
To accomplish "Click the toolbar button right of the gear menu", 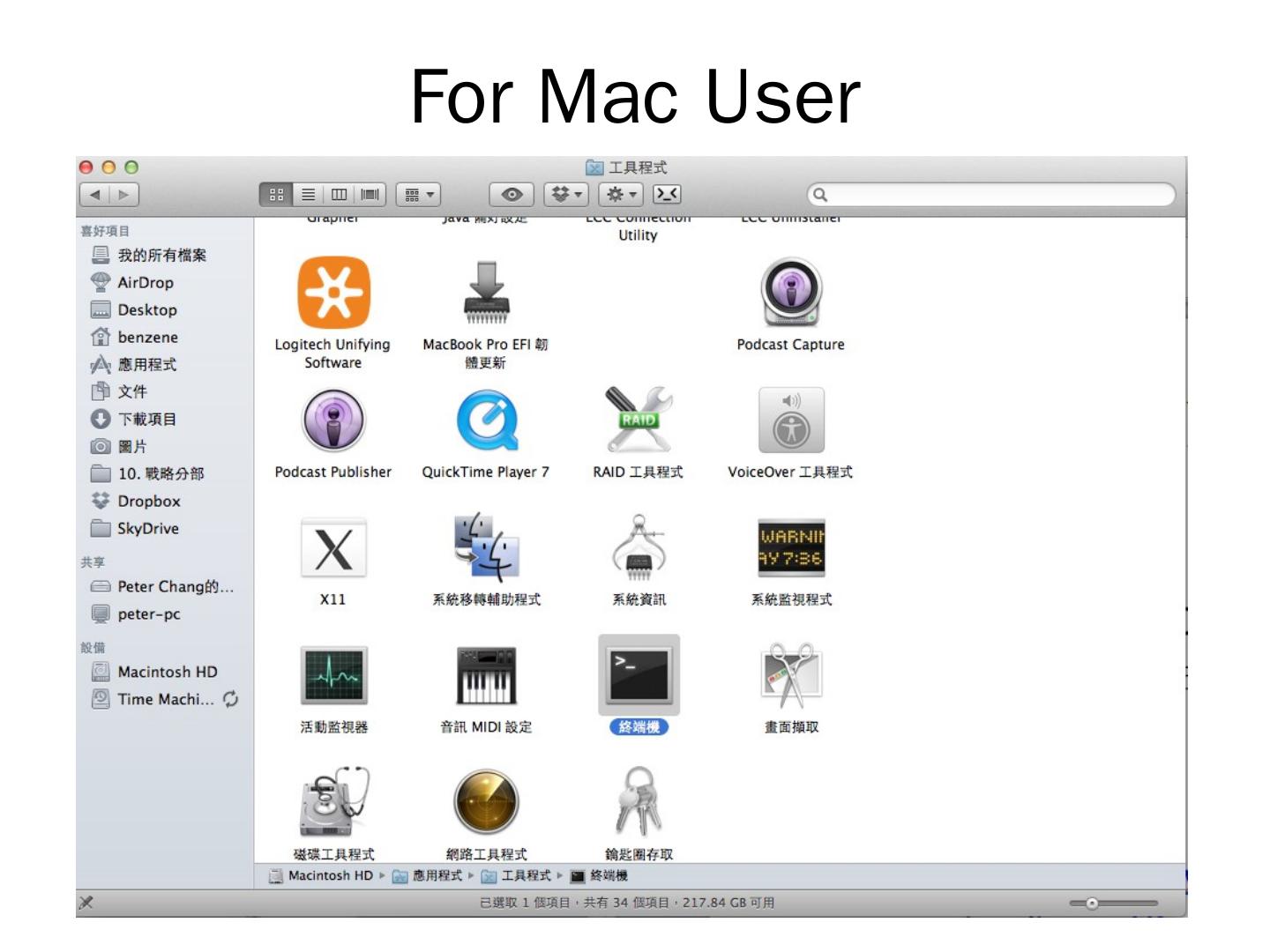I will (x=667, y=195).
